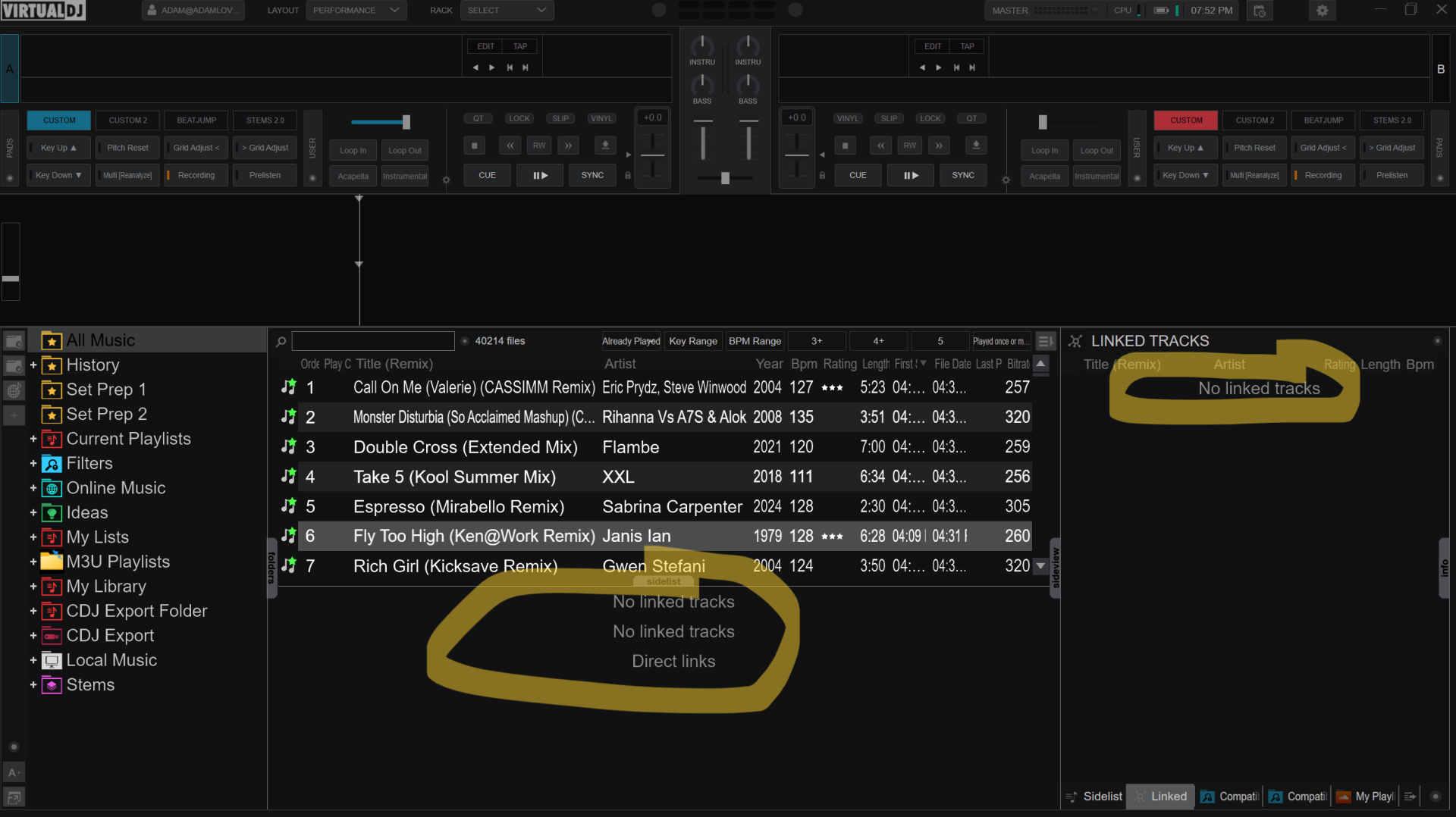Image resolution: width=1456 pixels, height=817 pixels.
Task: Click the Stems folder icon
Action: coord(52,685)
